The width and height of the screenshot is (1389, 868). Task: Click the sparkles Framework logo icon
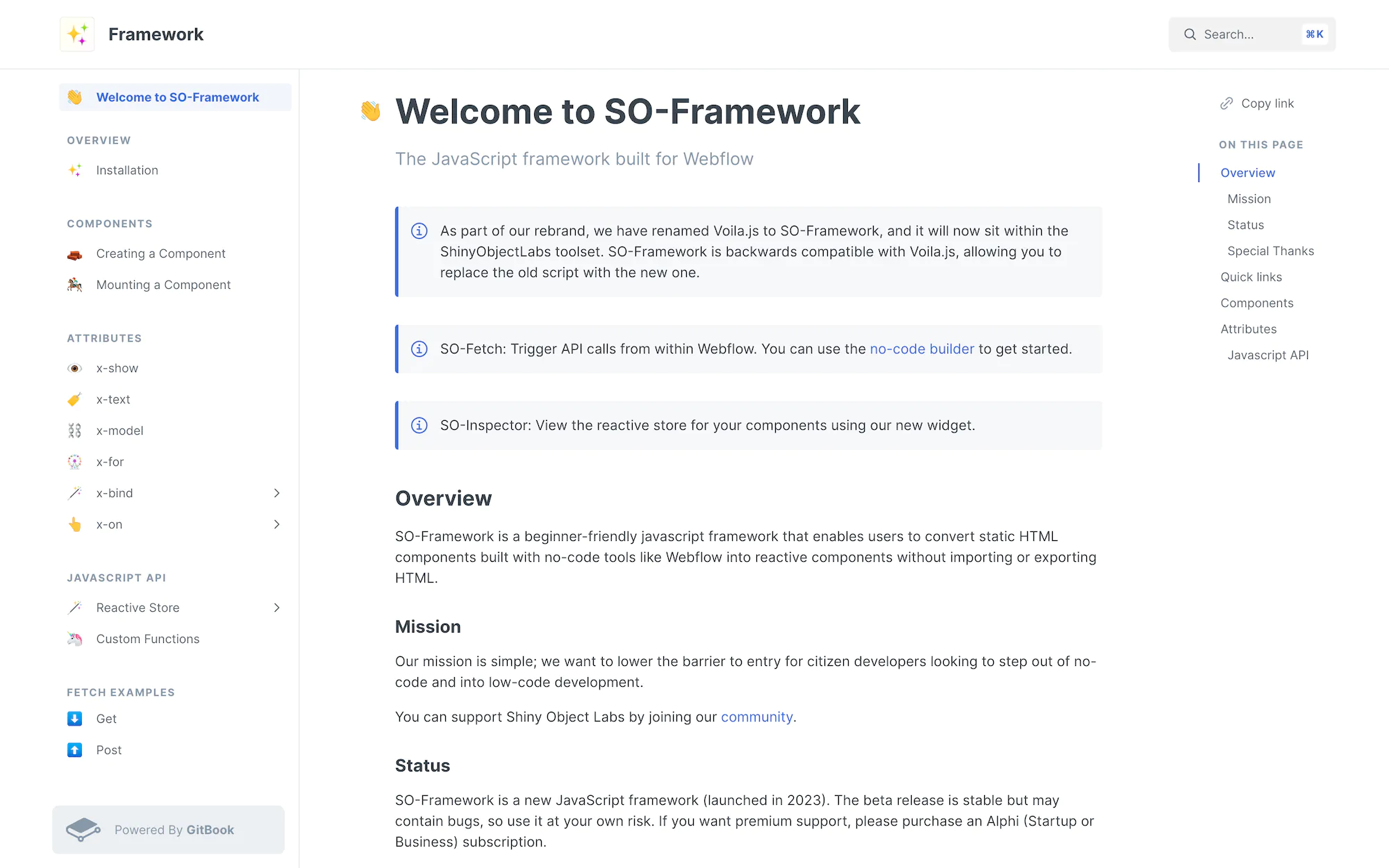(x=77, y=33)
